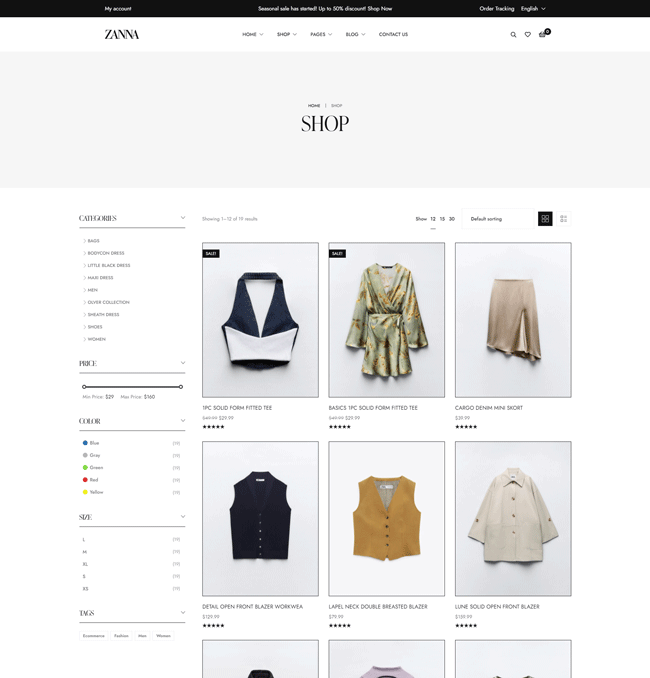Show 15 products per page
Screen dimensions: 650x678
(442, 219)
